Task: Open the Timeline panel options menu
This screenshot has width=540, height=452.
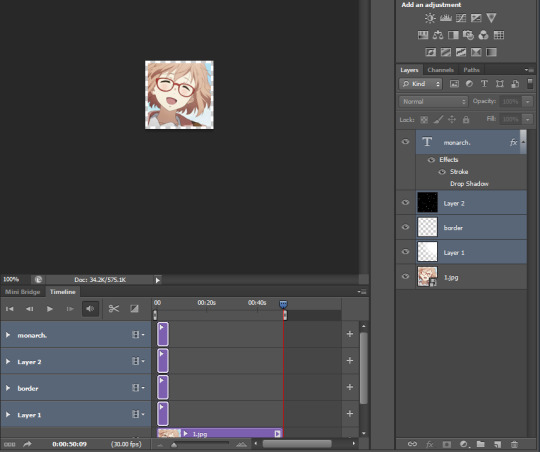Action: 362,292
